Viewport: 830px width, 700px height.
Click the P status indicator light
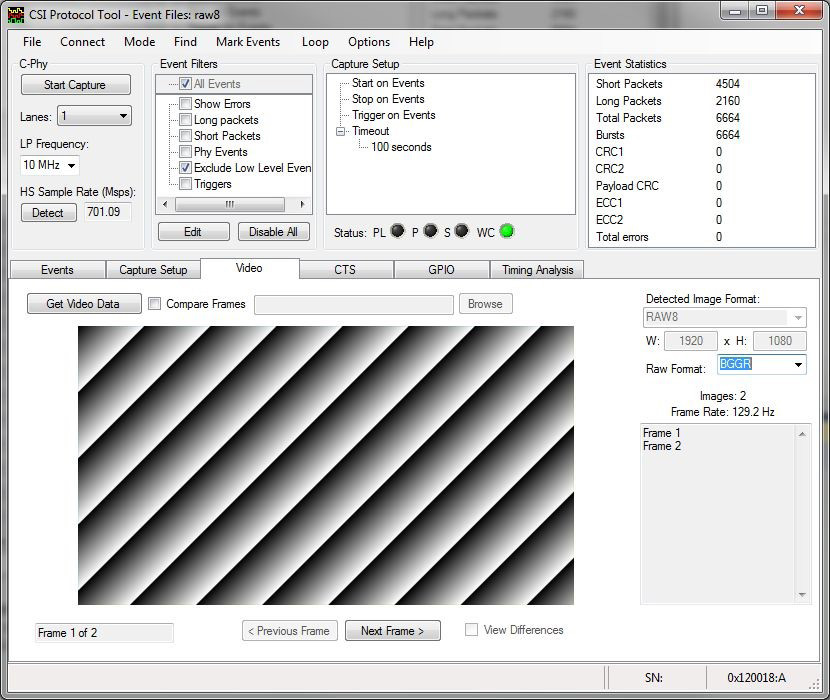tap(430, 231)
